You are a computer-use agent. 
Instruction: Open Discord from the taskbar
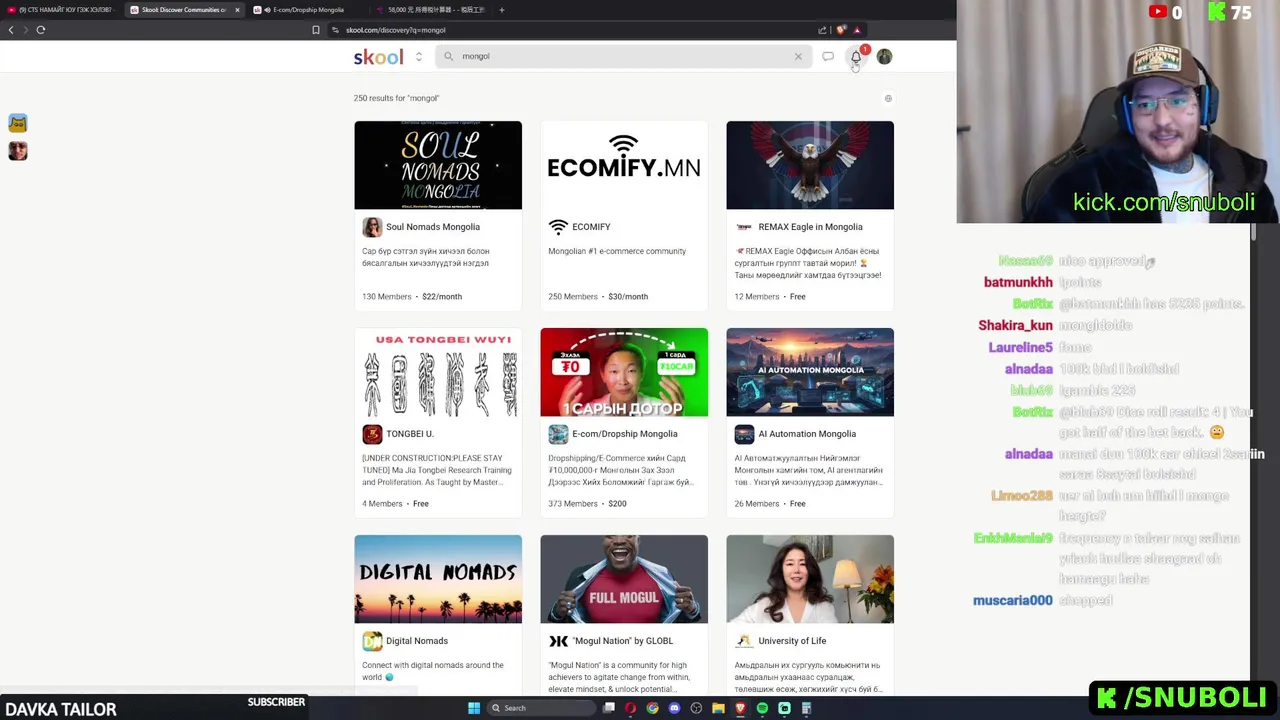[674, 708]
